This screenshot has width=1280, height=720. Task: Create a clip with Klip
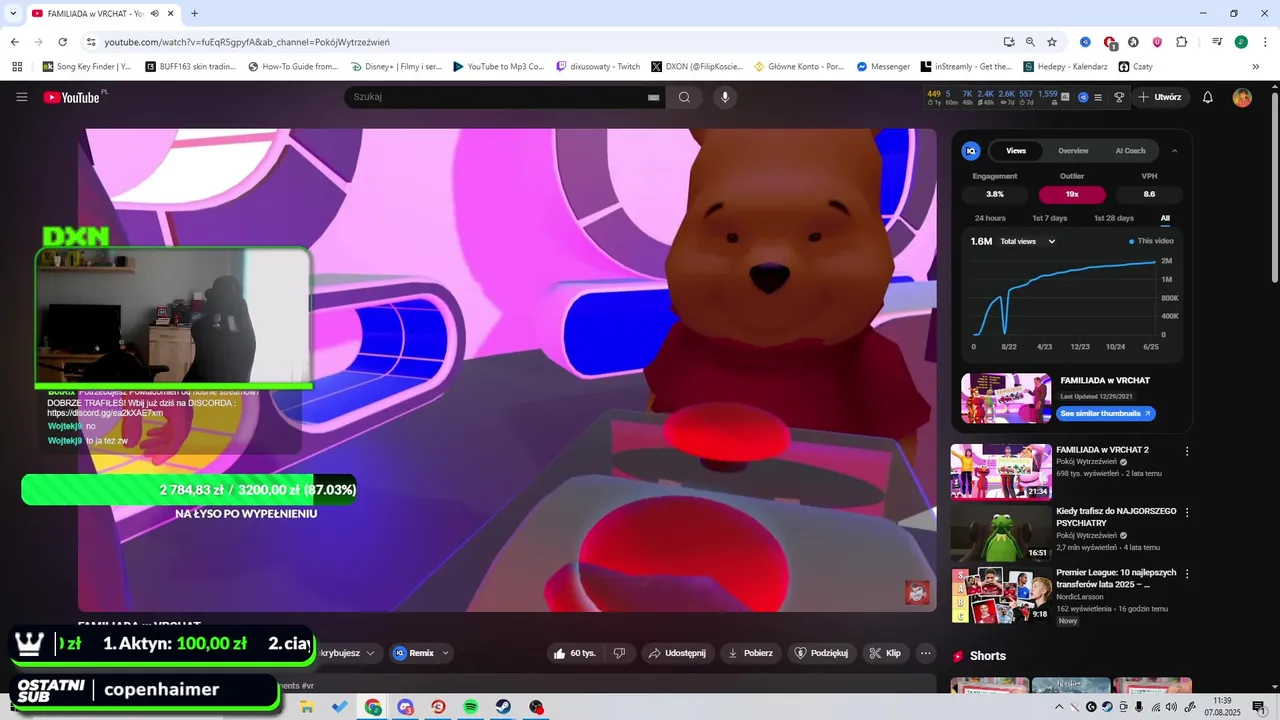pyautogui.click(x=885, y=653)
